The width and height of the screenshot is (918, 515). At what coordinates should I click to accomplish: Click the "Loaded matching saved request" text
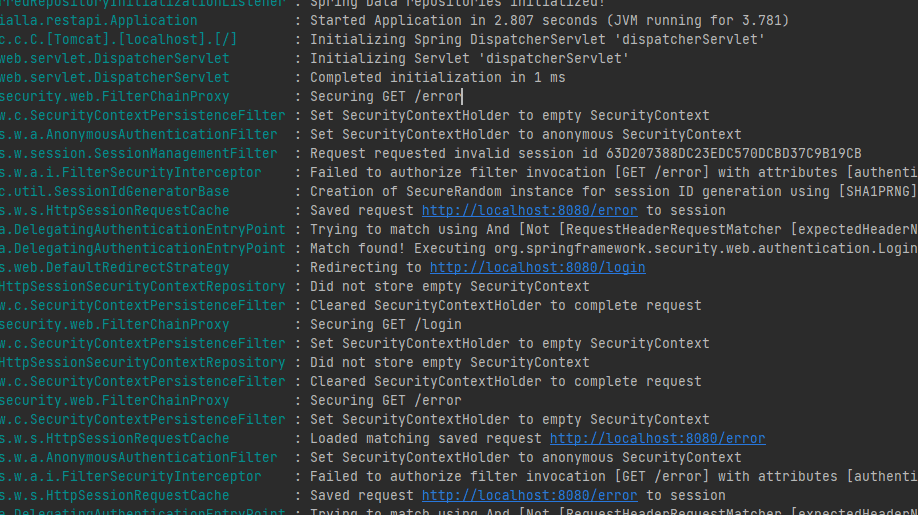click(426, 438)
